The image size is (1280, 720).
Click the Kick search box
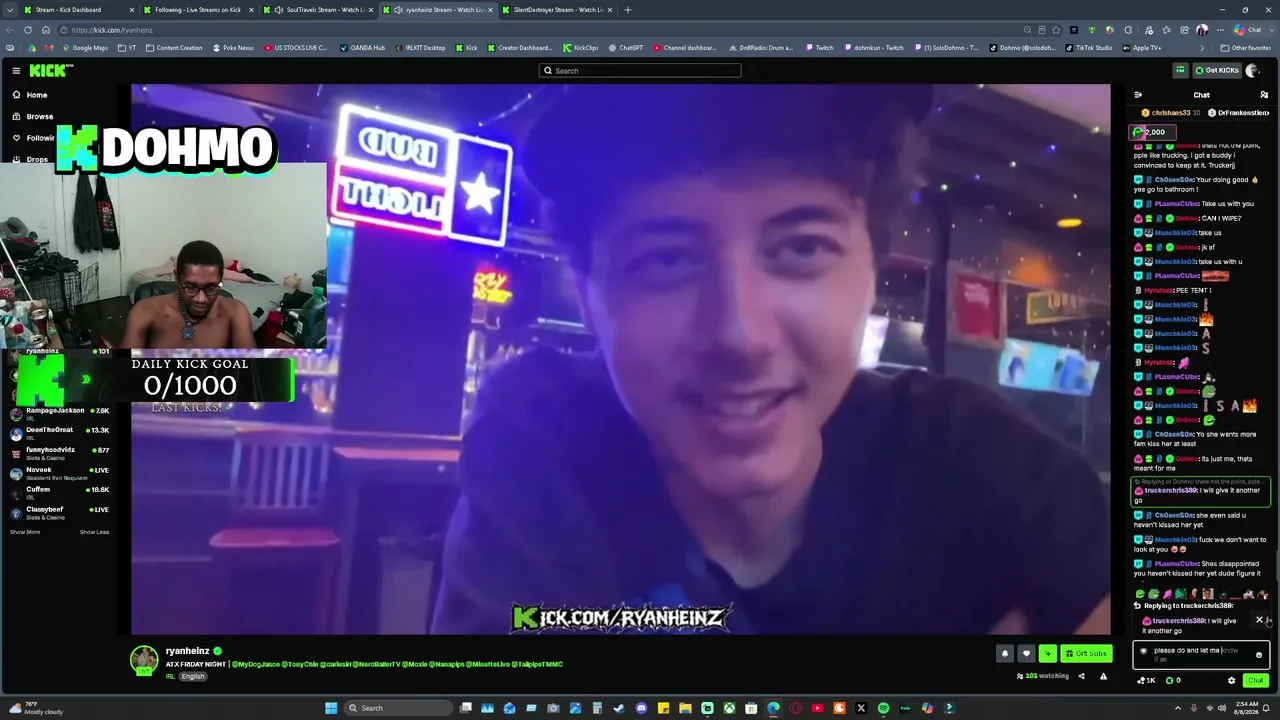coord(640,71)
